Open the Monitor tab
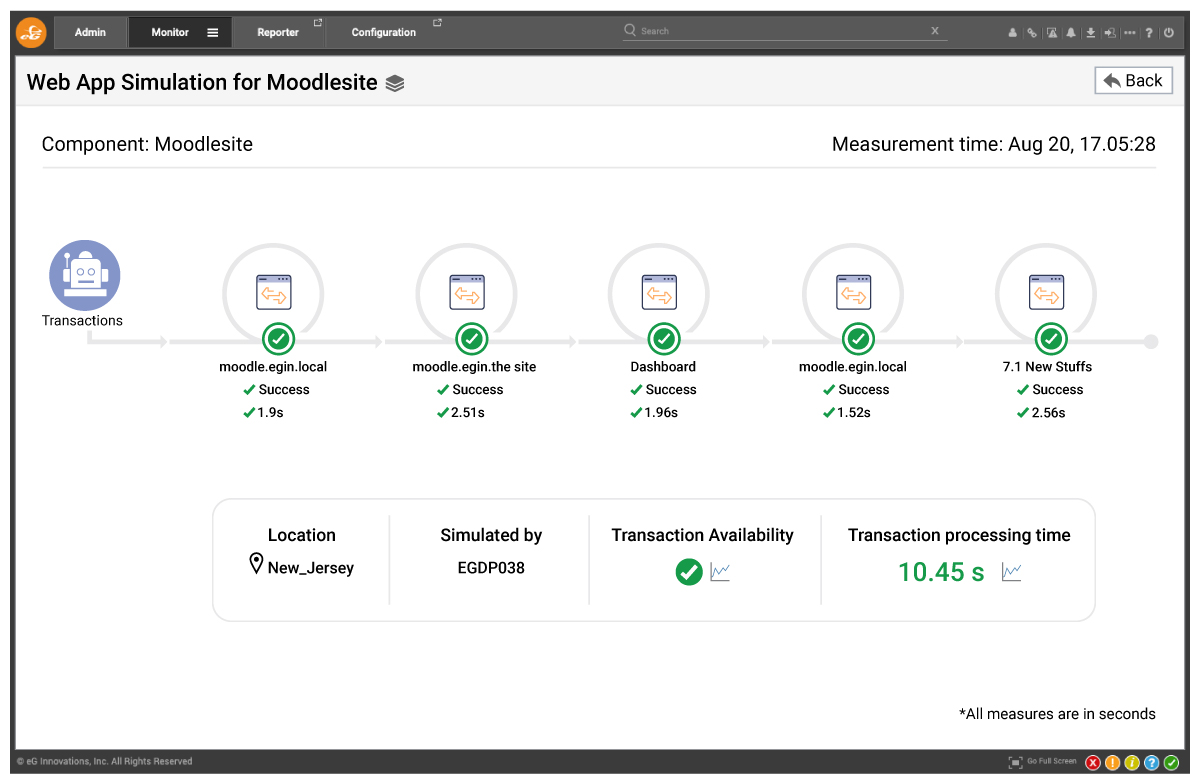 click(x=180, y=32)
